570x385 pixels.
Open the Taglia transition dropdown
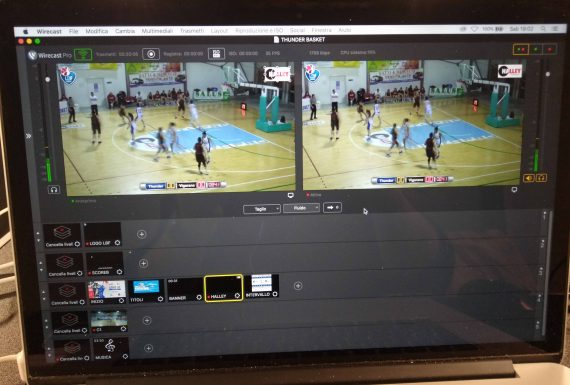pos(262,209)
